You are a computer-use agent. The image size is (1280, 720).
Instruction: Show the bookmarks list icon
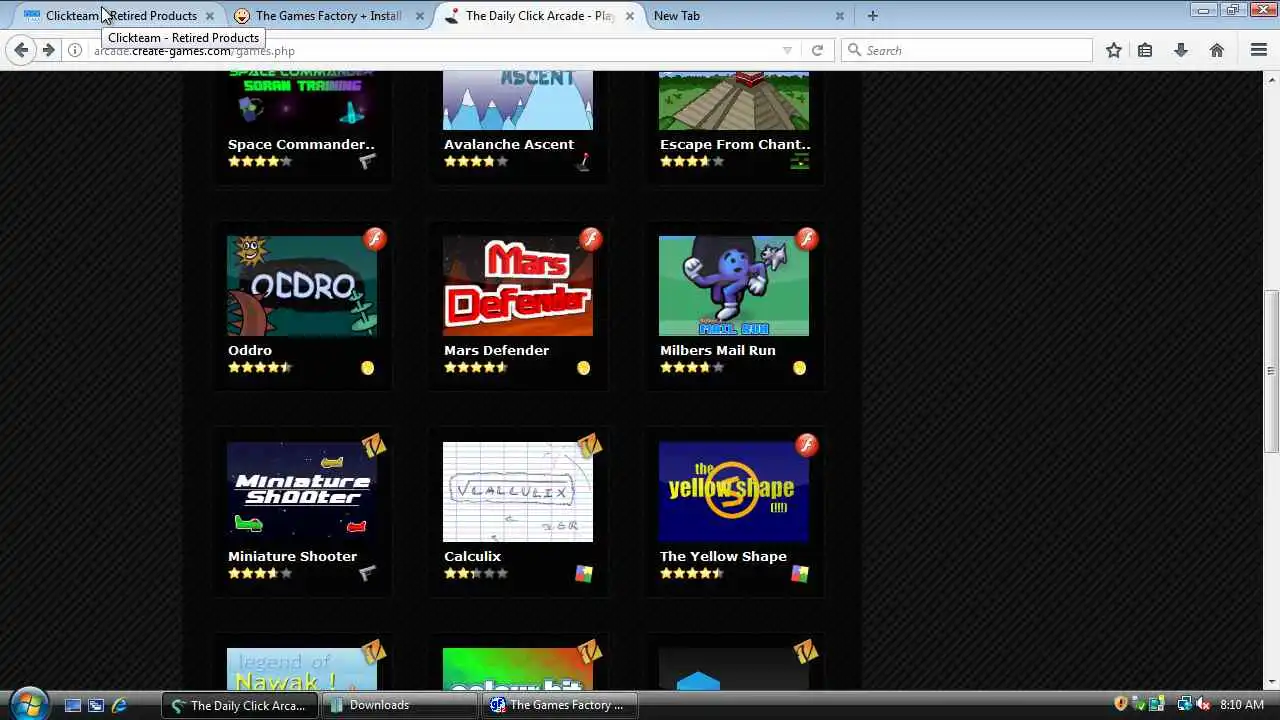click(1145, 50)
